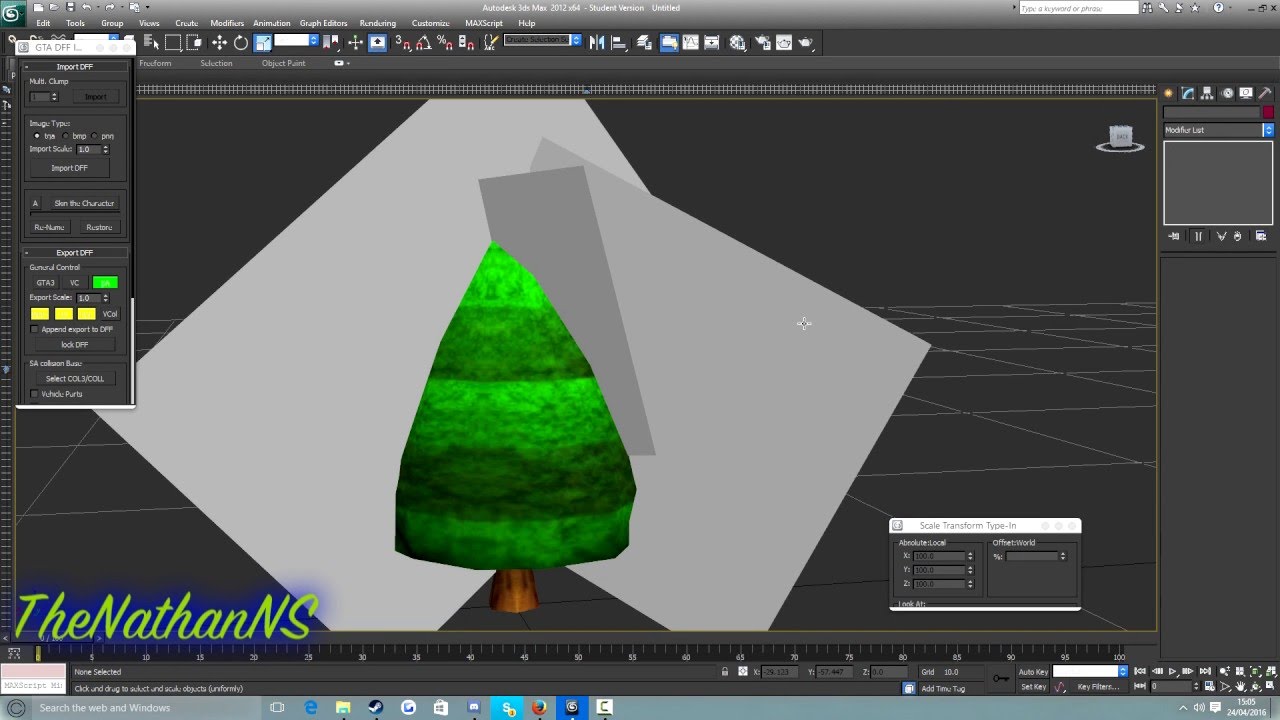
Task: Open the Select by Name dialog
Action: click(152, 43)
